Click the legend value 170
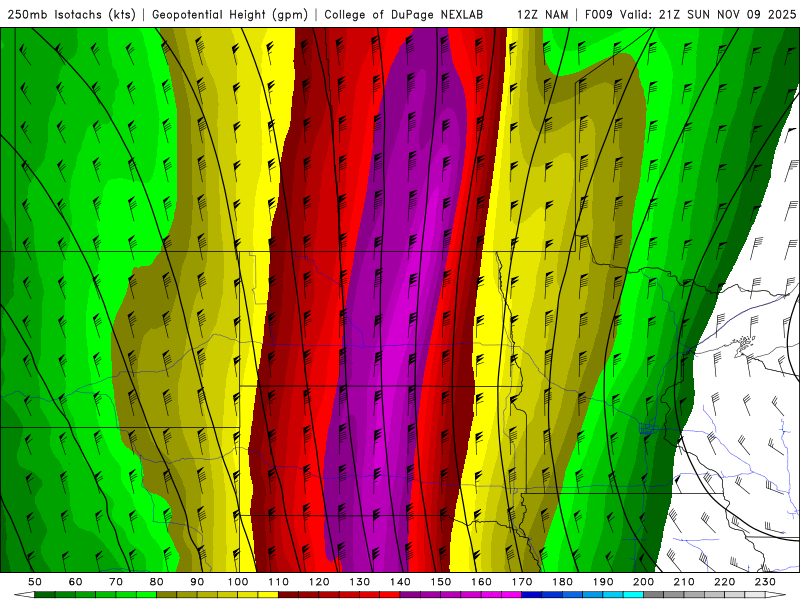 pos(522,582)
